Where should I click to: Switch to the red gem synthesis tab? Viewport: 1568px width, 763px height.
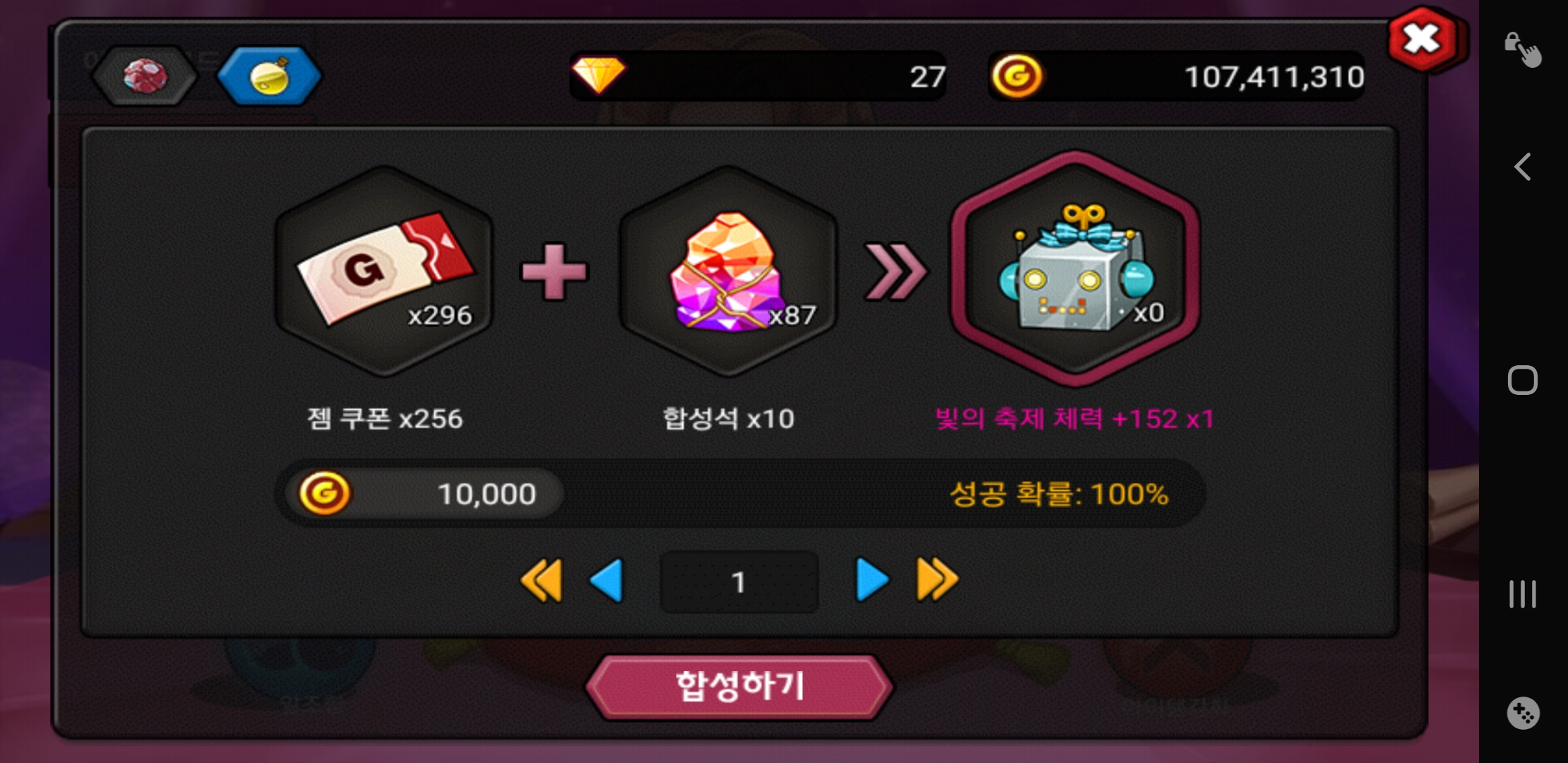[x=145, y=76]
